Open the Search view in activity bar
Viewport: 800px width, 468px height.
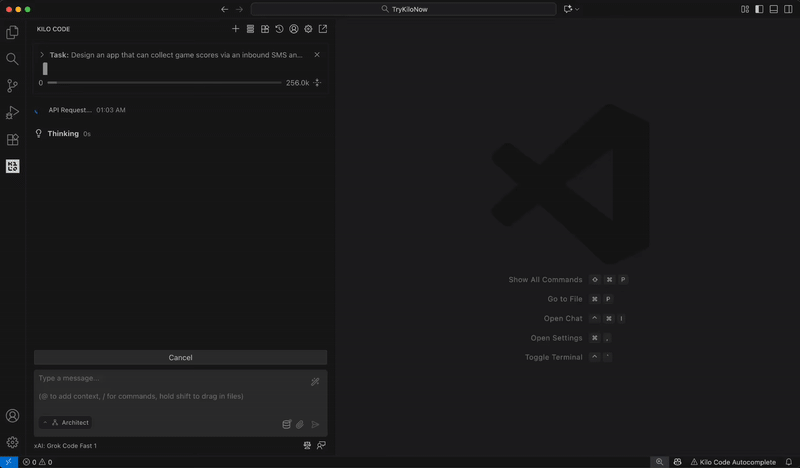point(12,59)
